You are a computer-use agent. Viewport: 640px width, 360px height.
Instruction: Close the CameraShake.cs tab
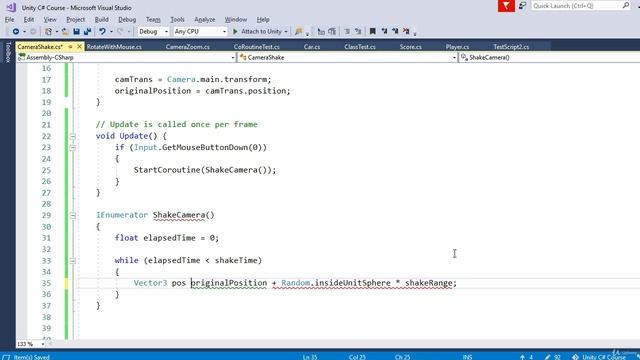point(80,47)
